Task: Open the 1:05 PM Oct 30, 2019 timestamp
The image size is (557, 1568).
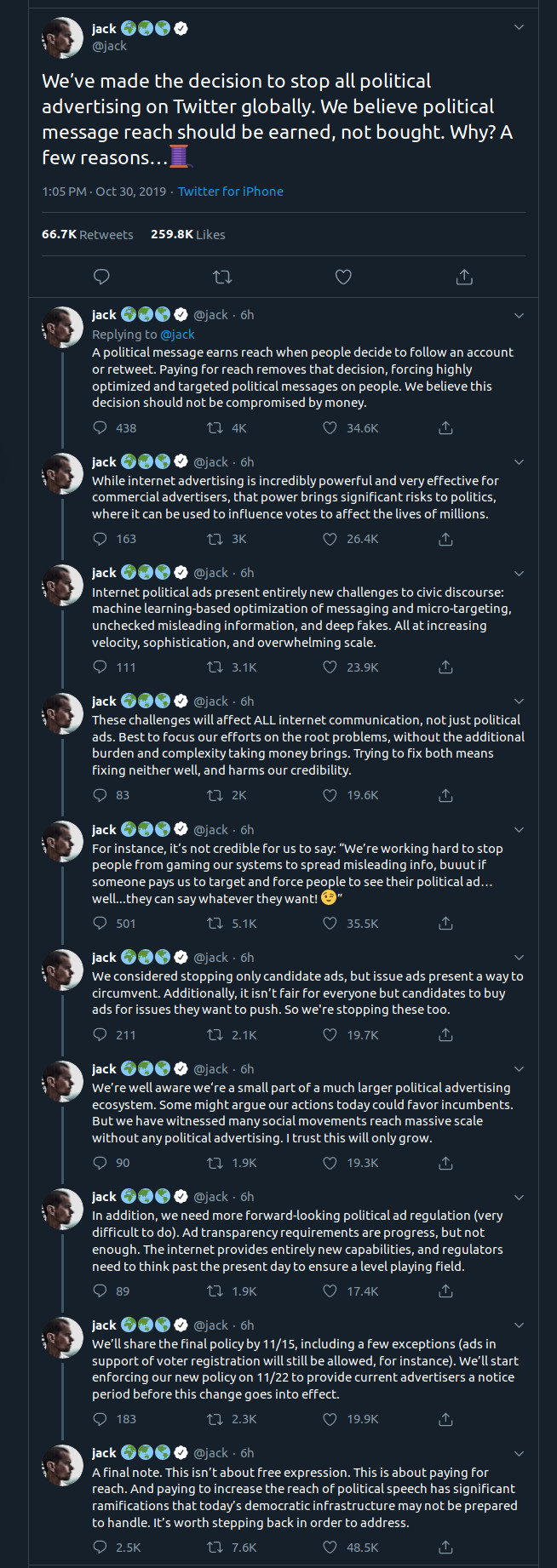Action: 104,192
